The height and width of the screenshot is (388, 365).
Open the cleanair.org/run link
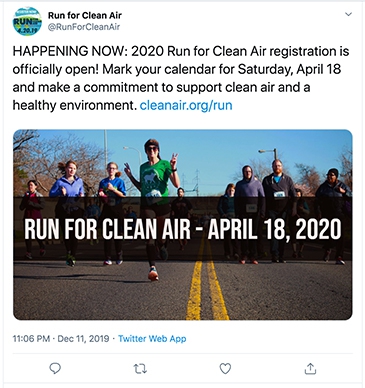[186, 105]
